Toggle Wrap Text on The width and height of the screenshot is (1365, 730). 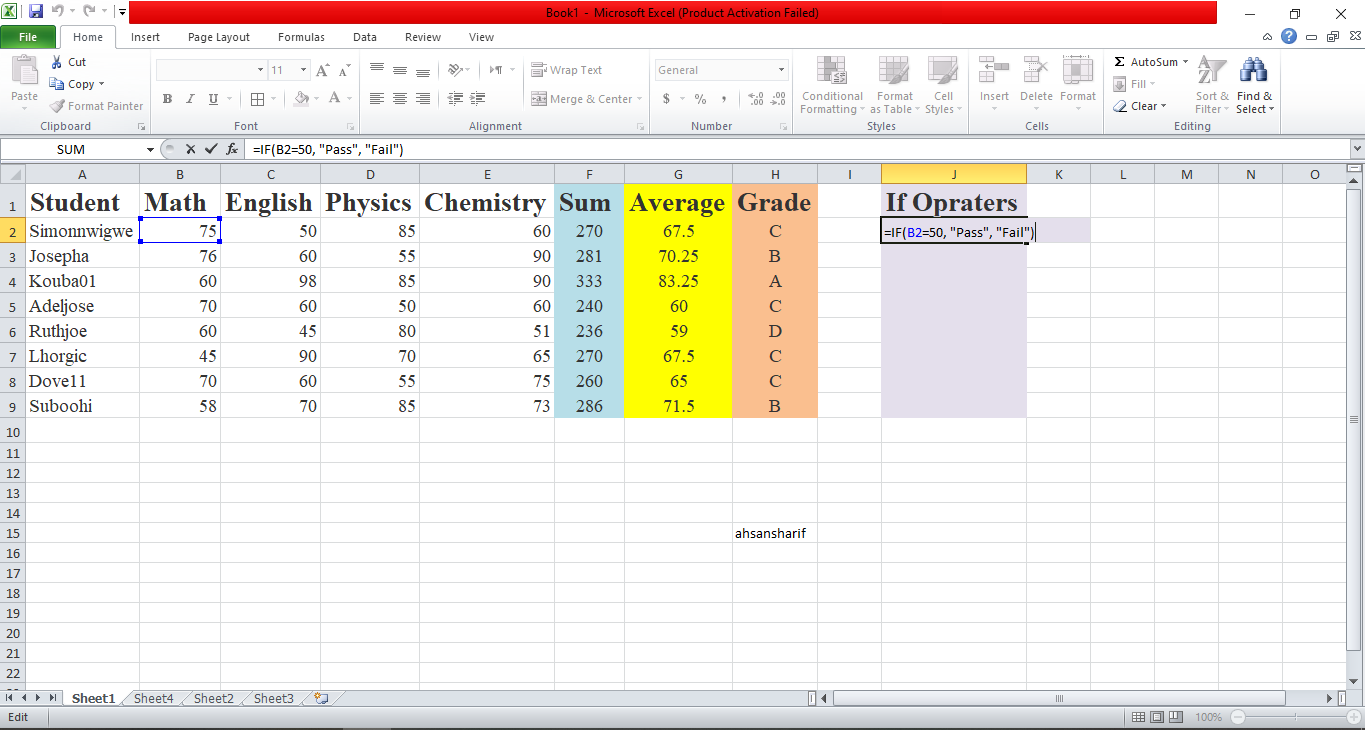[x=567, y=70]
